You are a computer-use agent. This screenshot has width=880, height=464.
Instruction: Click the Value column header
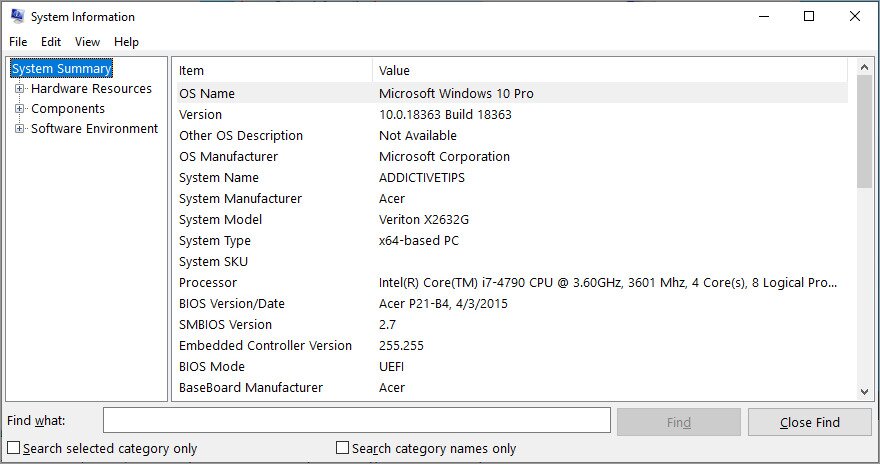click(x=610, y=70)
